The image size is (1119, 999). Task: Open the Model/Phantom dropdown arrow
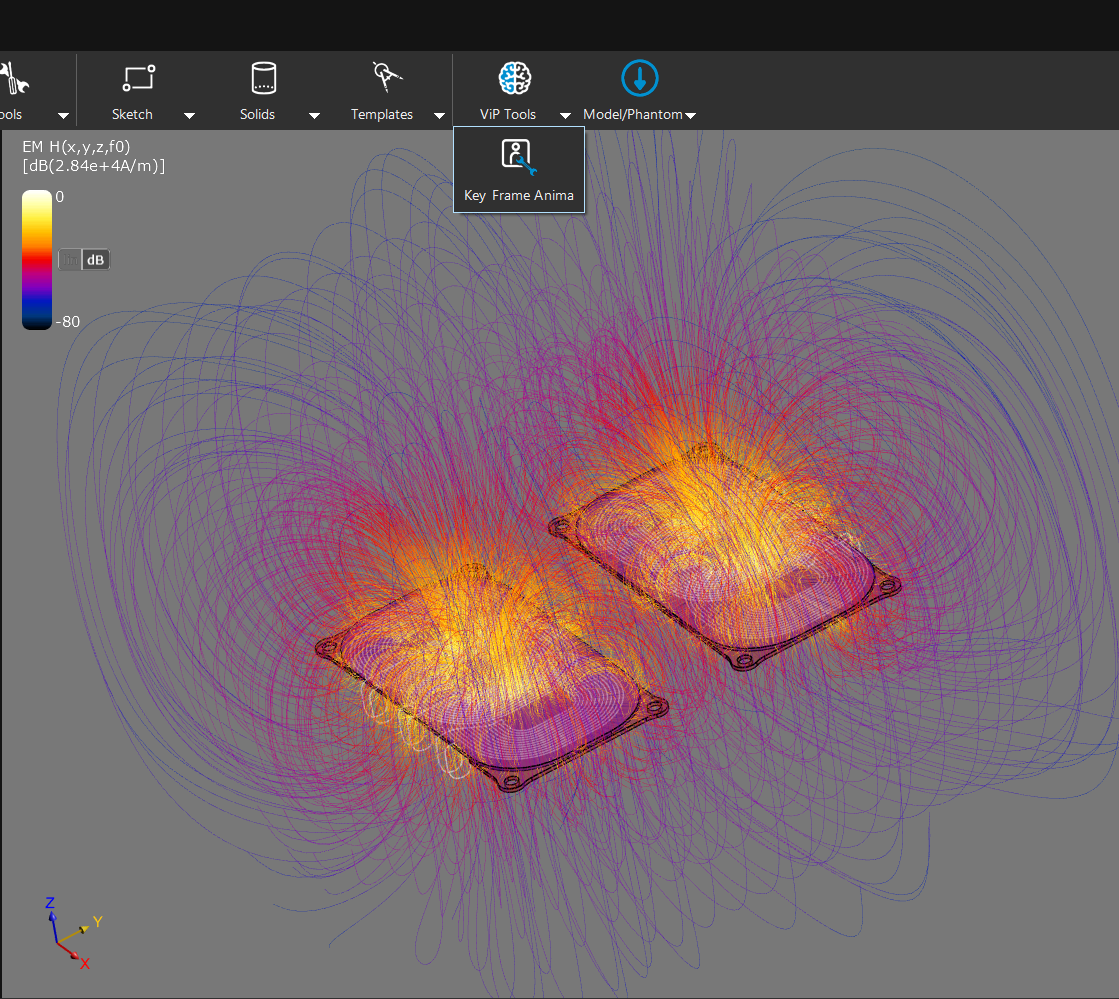pyautogui.click(x=690, y=116)
